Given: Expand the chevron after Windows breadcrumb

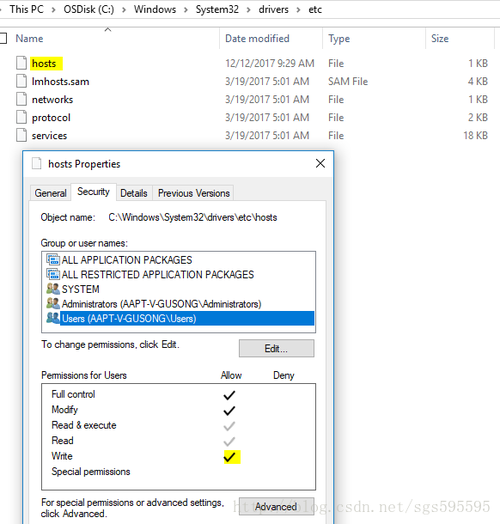Looking at the screenshot, I should click(x=186, y=10).
